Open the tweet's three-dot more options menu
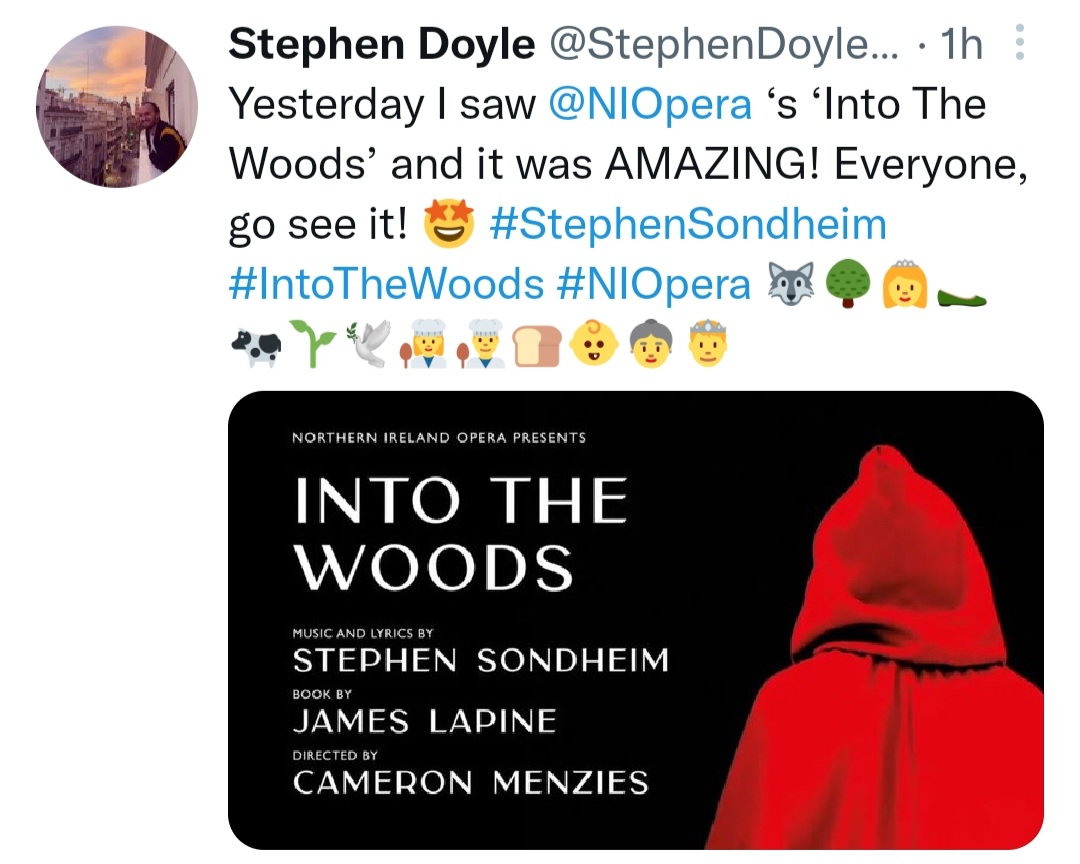 1020,43
